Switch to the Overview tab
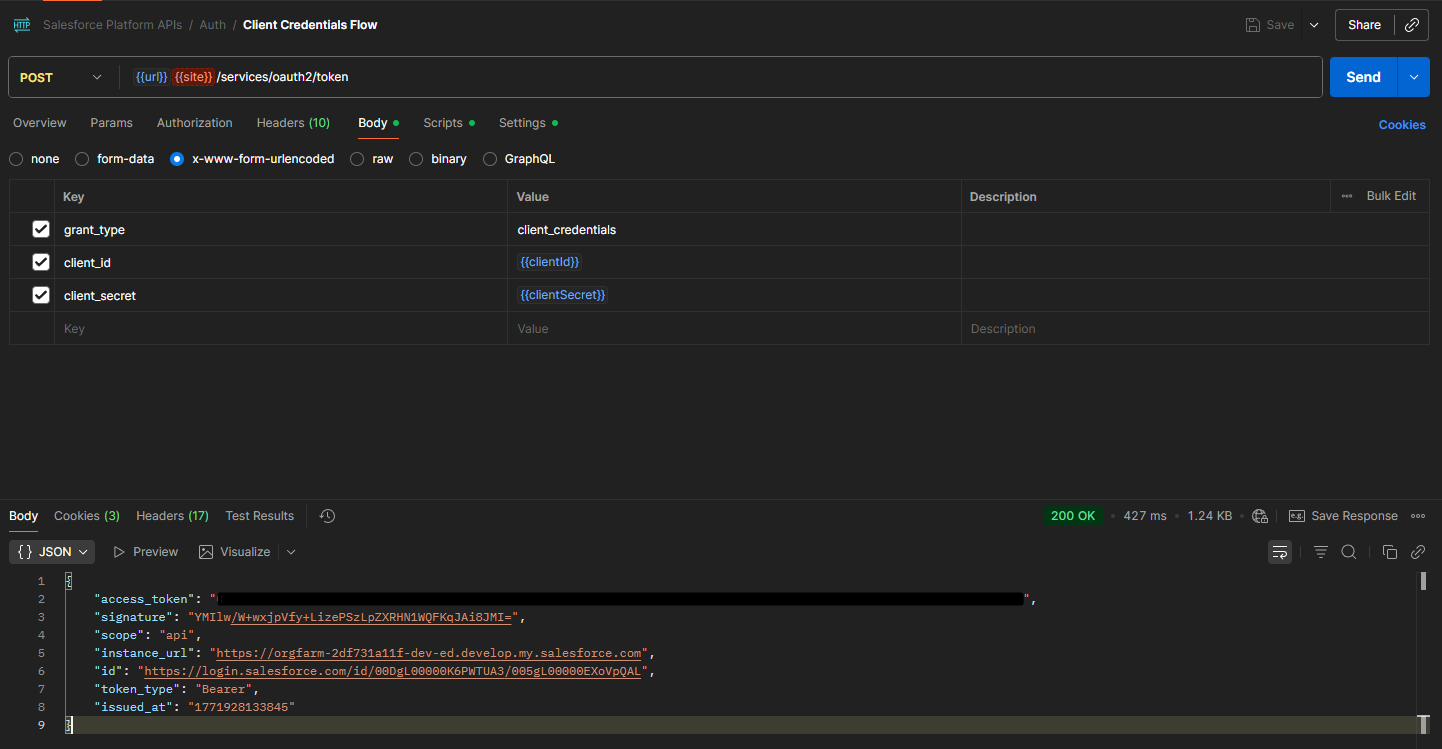Viewport: 1442px width, 749px height. (40, 123)
